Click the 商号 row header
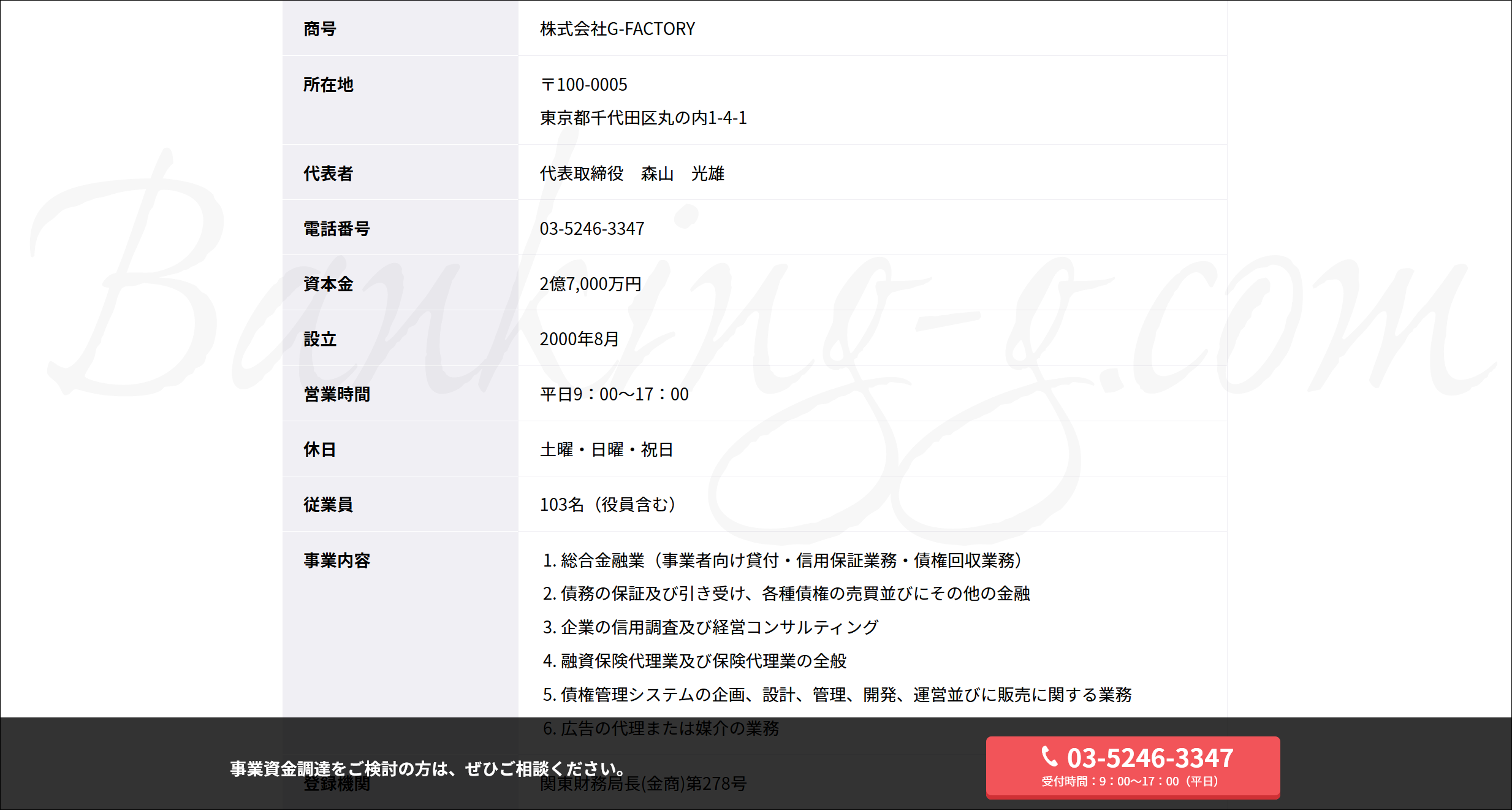This screenshot has height=810, width=1512. pyautogui.click(x=400, y=28)
